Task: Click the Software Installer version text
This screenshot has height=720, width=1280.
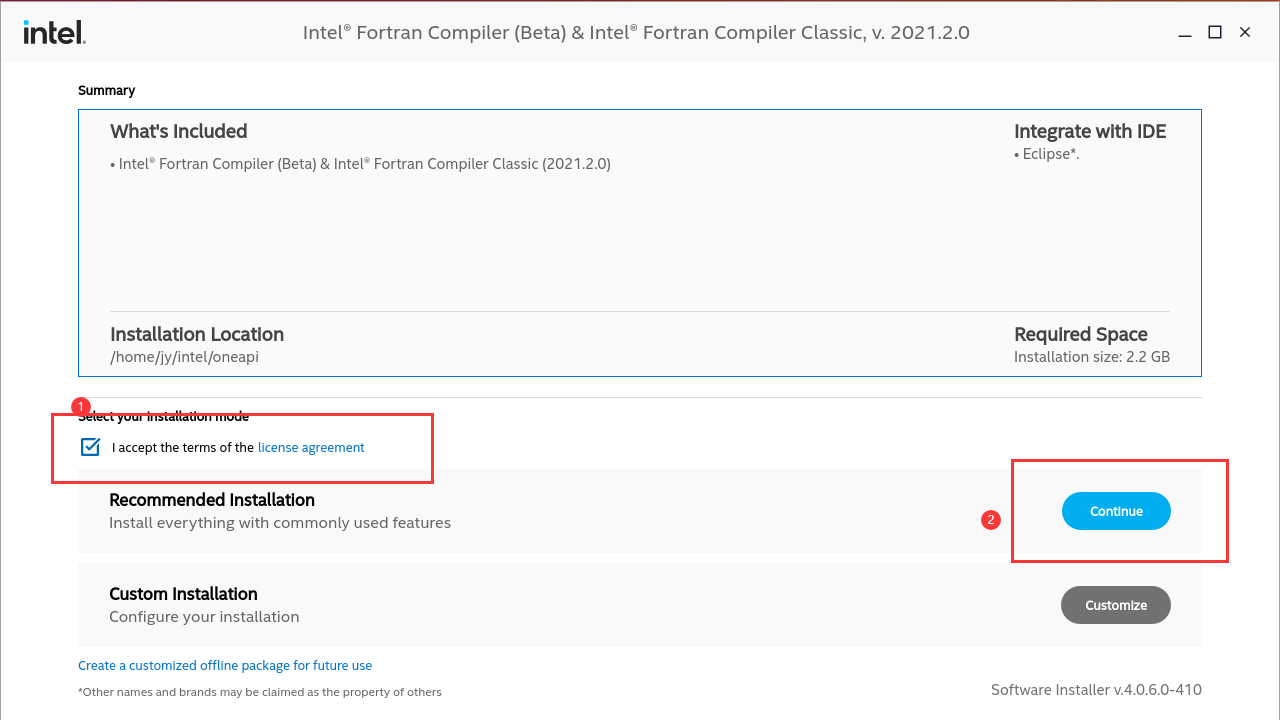Action: [x=1096, y=689]
